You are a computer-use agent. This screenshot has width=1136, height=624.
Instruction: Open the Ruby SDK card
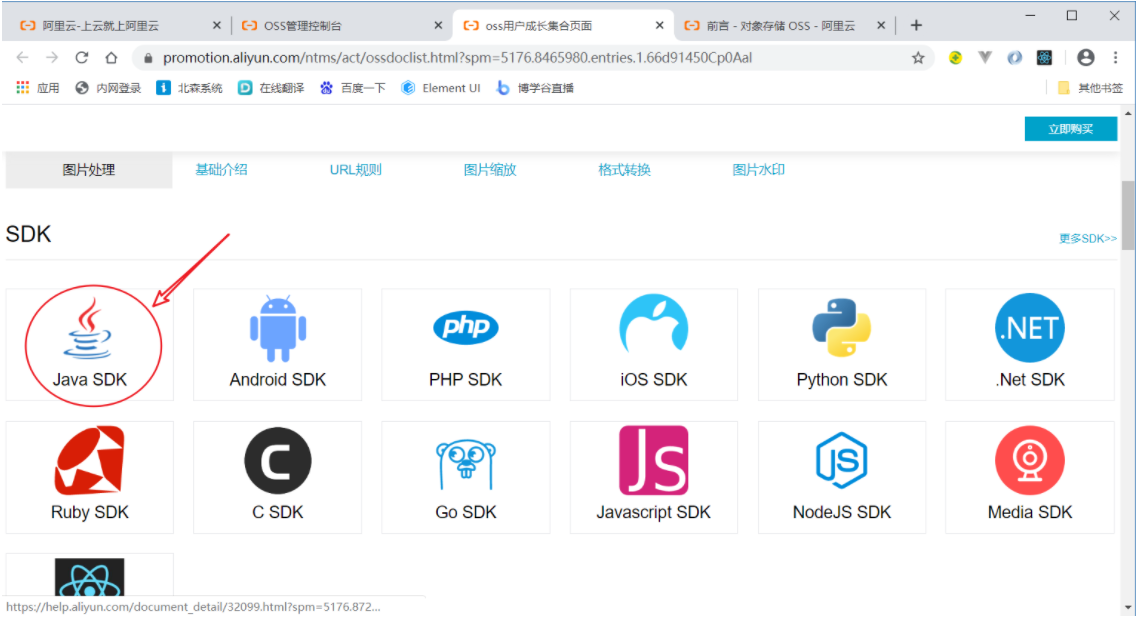tap(90, 477)
